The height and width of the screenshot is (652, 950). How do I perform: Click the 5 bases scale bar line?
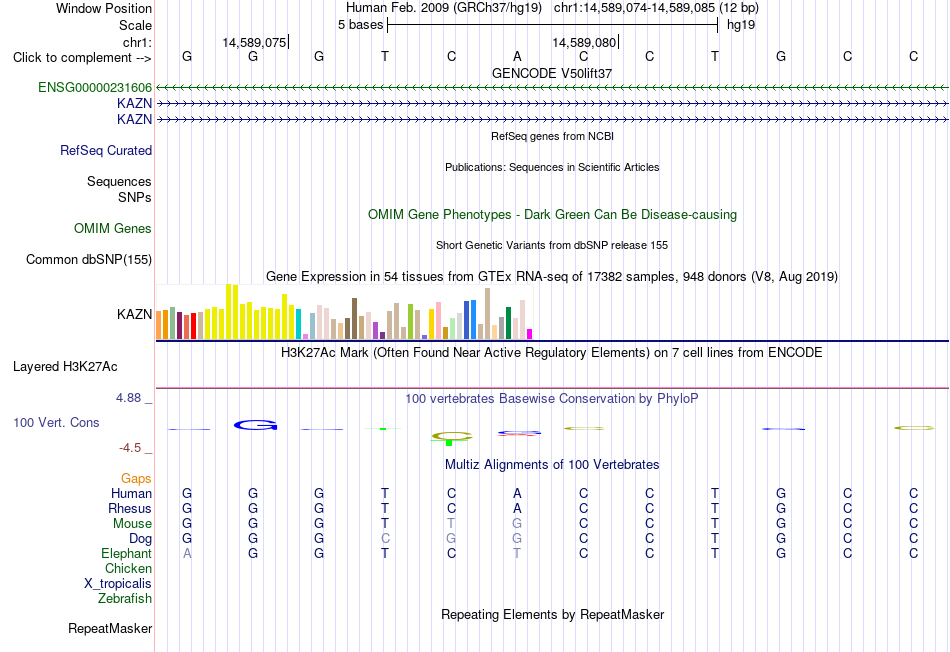click(553, 25)
